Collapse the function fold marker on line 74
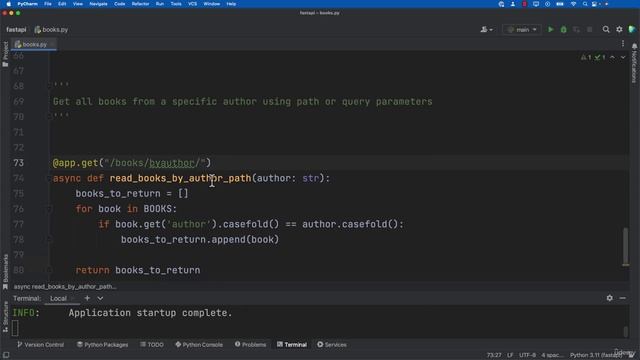 (49, 178)
